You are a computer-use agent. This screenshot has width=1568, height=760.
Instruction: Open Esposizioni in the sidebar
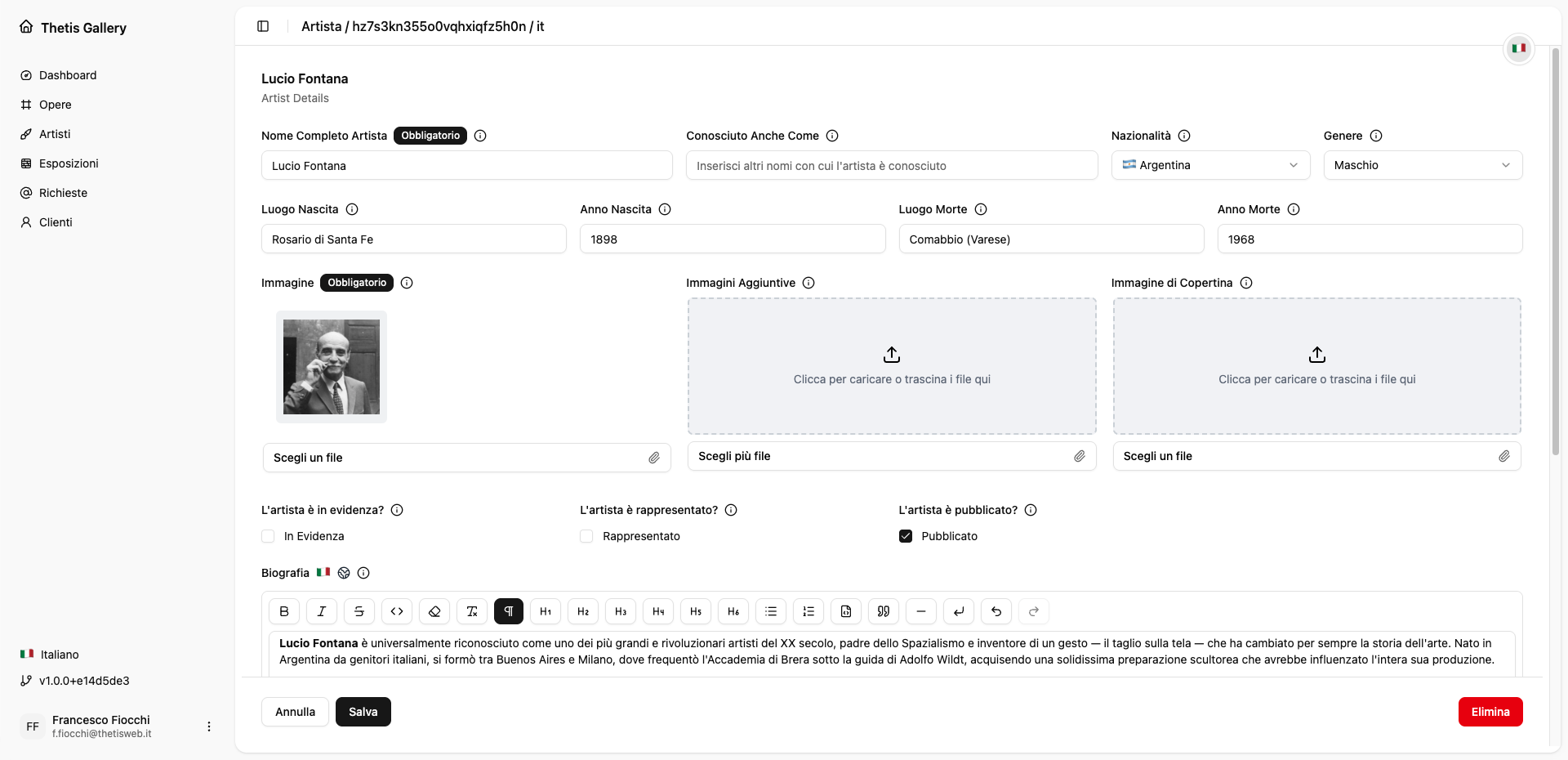coord(69,163)
